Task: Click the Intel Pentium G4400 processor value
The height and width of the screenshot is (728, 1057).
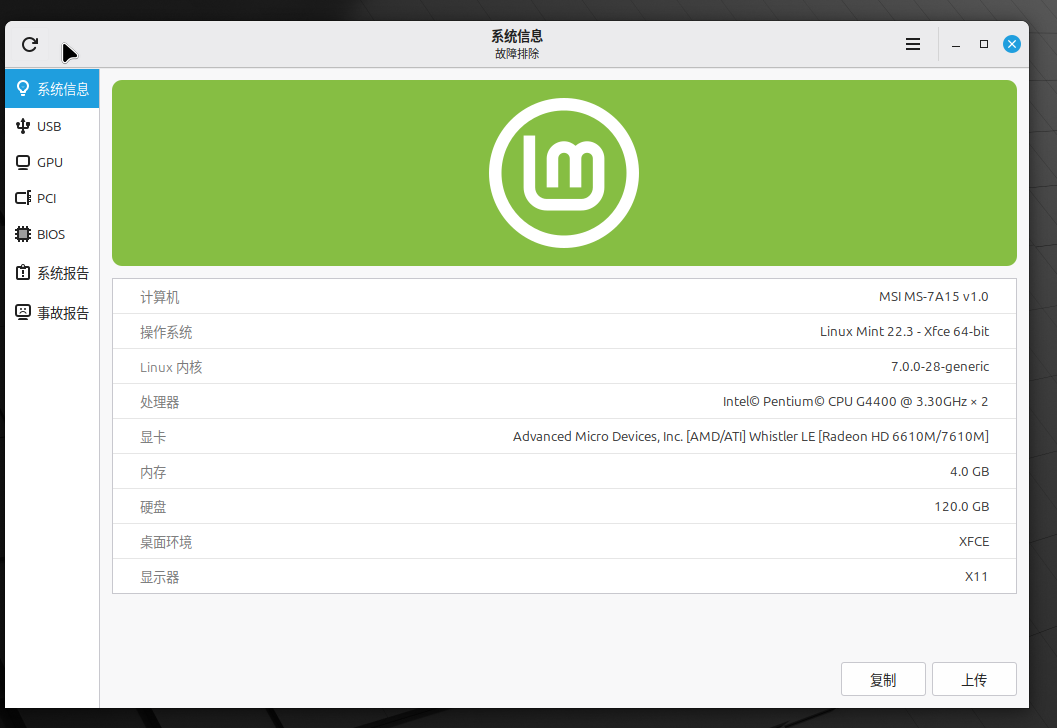Action: pyautogui.click(x=855, y=402)
